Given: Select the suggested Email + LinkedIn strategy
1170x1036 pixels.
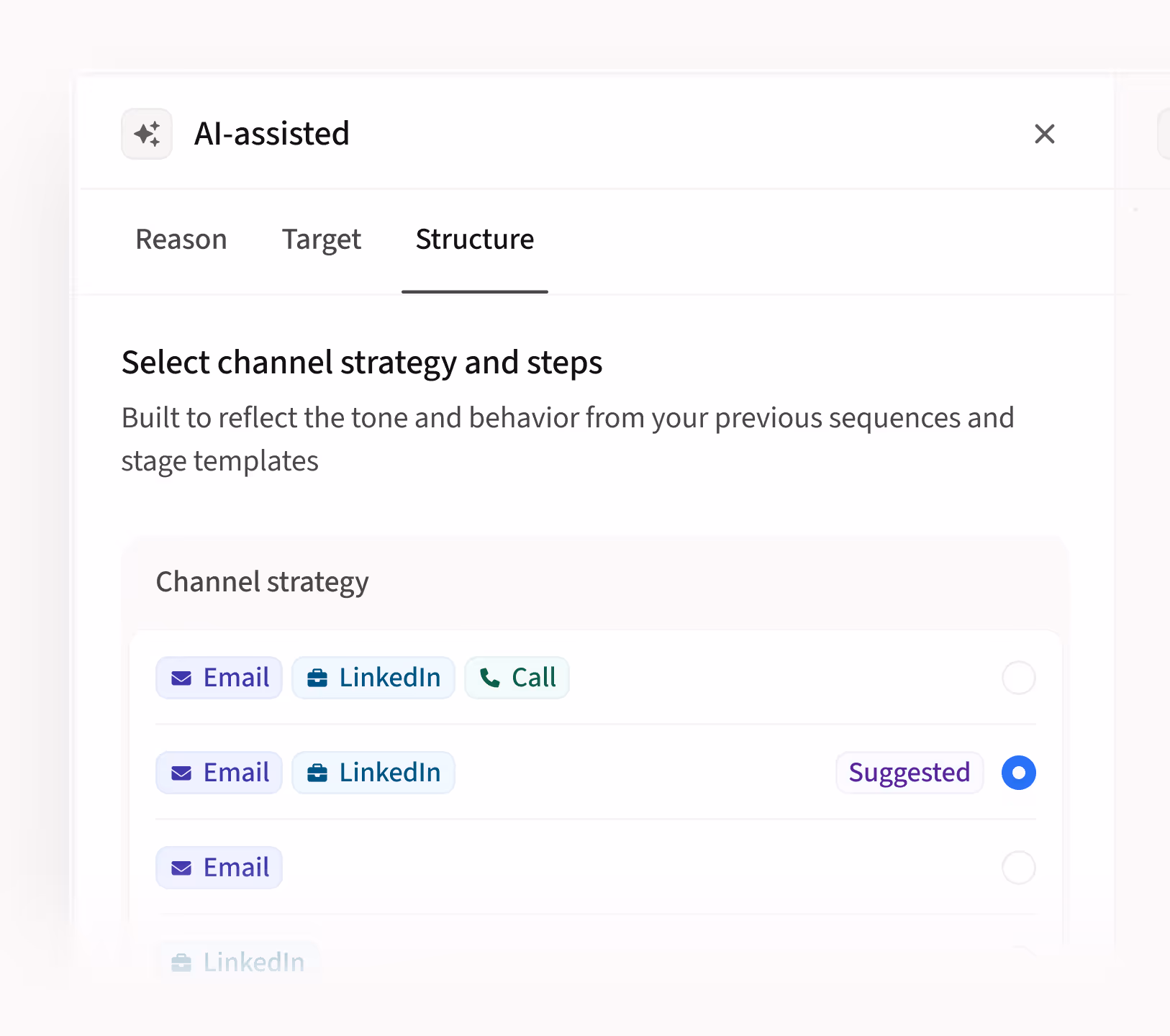Looking at the screenshot, I should click(1017, 773).
